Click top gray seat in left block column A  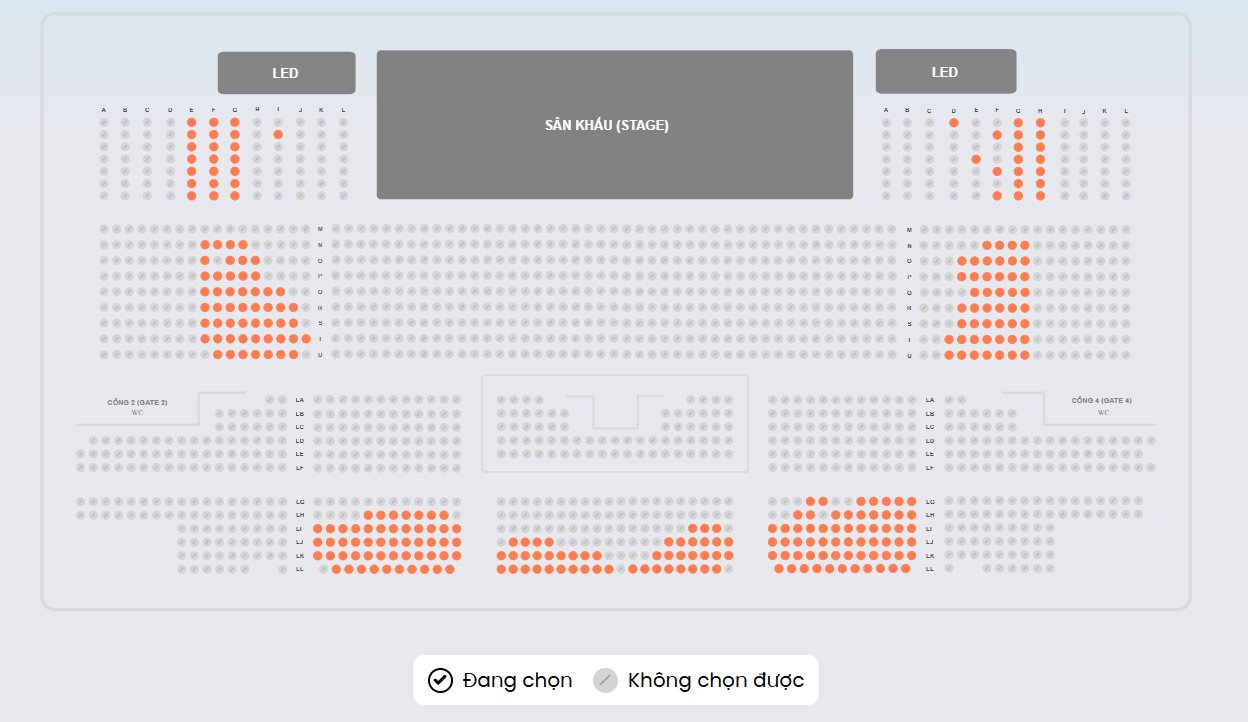(x=103, y=122)
